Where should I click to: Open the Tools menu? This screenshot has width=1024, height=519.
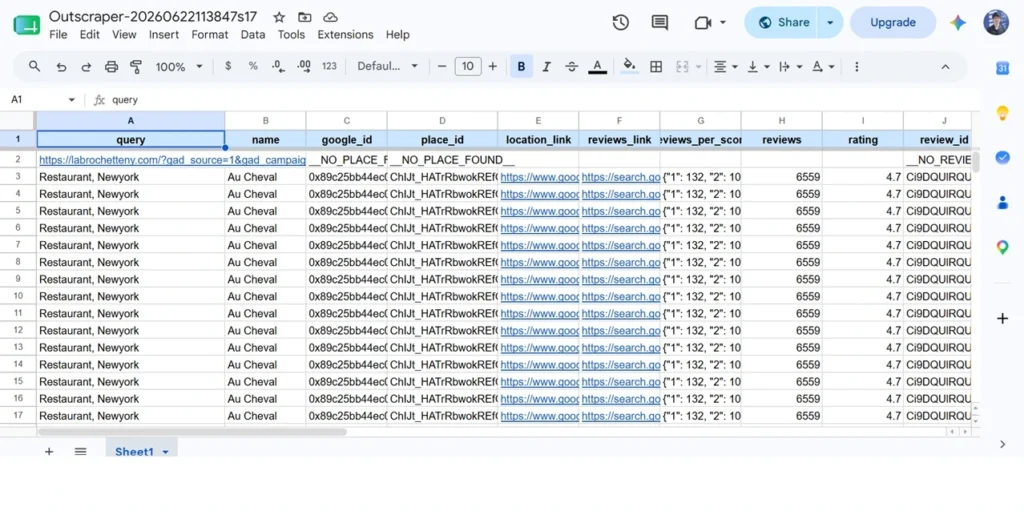click(x=291, y=35)
